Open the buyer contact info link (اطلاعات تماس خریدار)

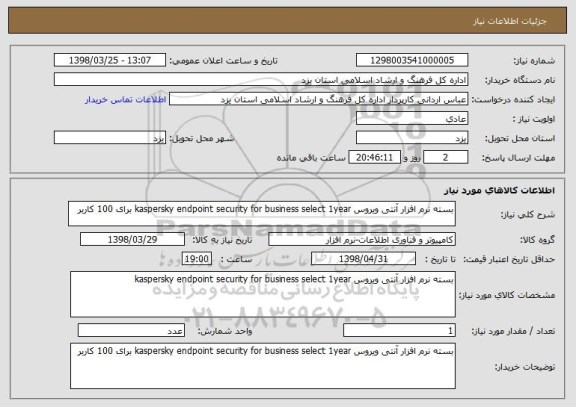(125, 100)
